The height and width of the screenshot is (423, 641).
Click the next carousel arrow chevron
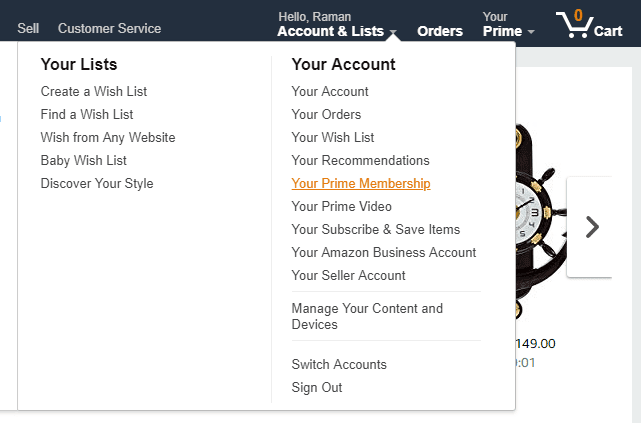(x=592, y=227)
